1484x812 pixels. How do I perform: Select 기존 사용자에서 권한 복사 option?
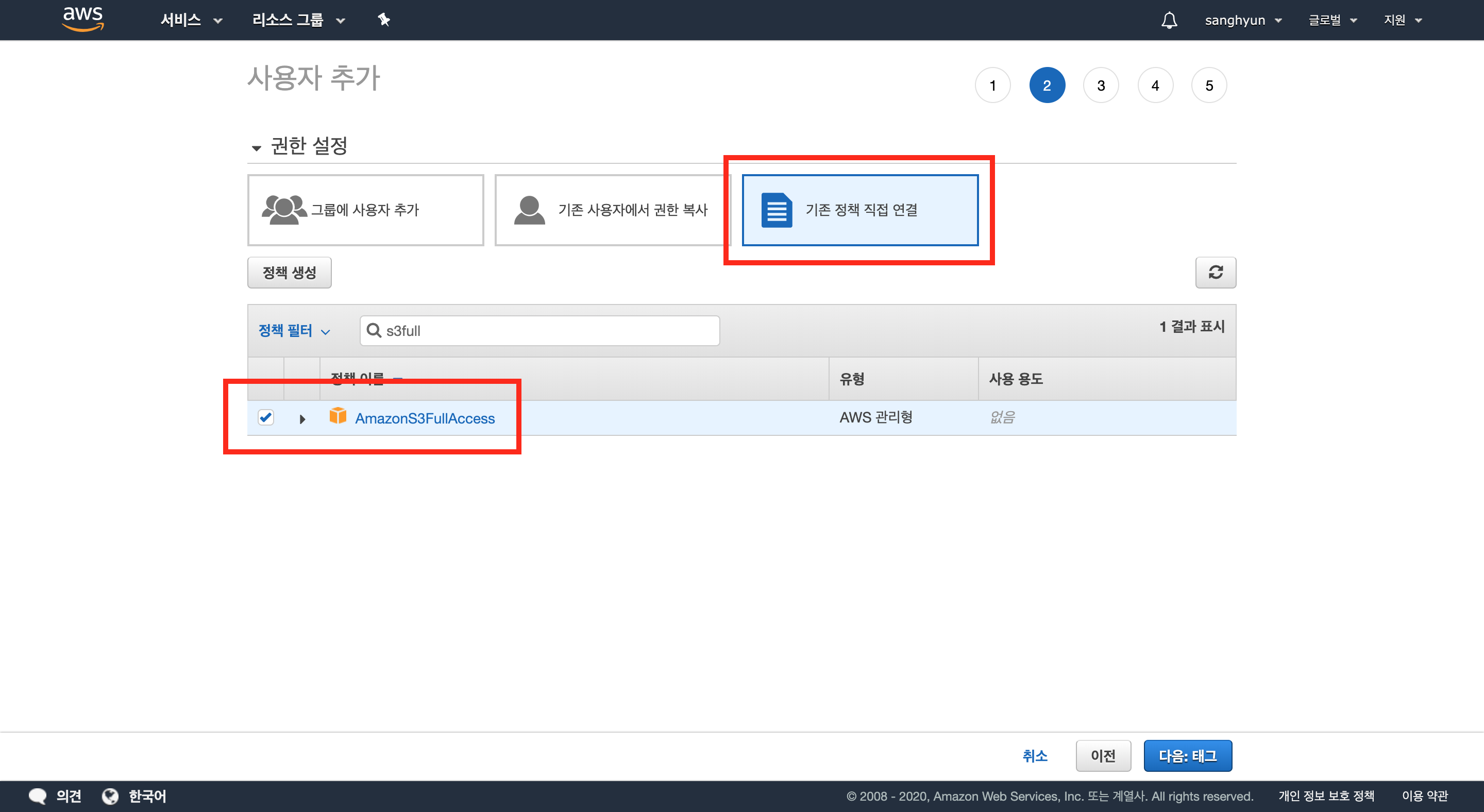(x=612, y=210)
